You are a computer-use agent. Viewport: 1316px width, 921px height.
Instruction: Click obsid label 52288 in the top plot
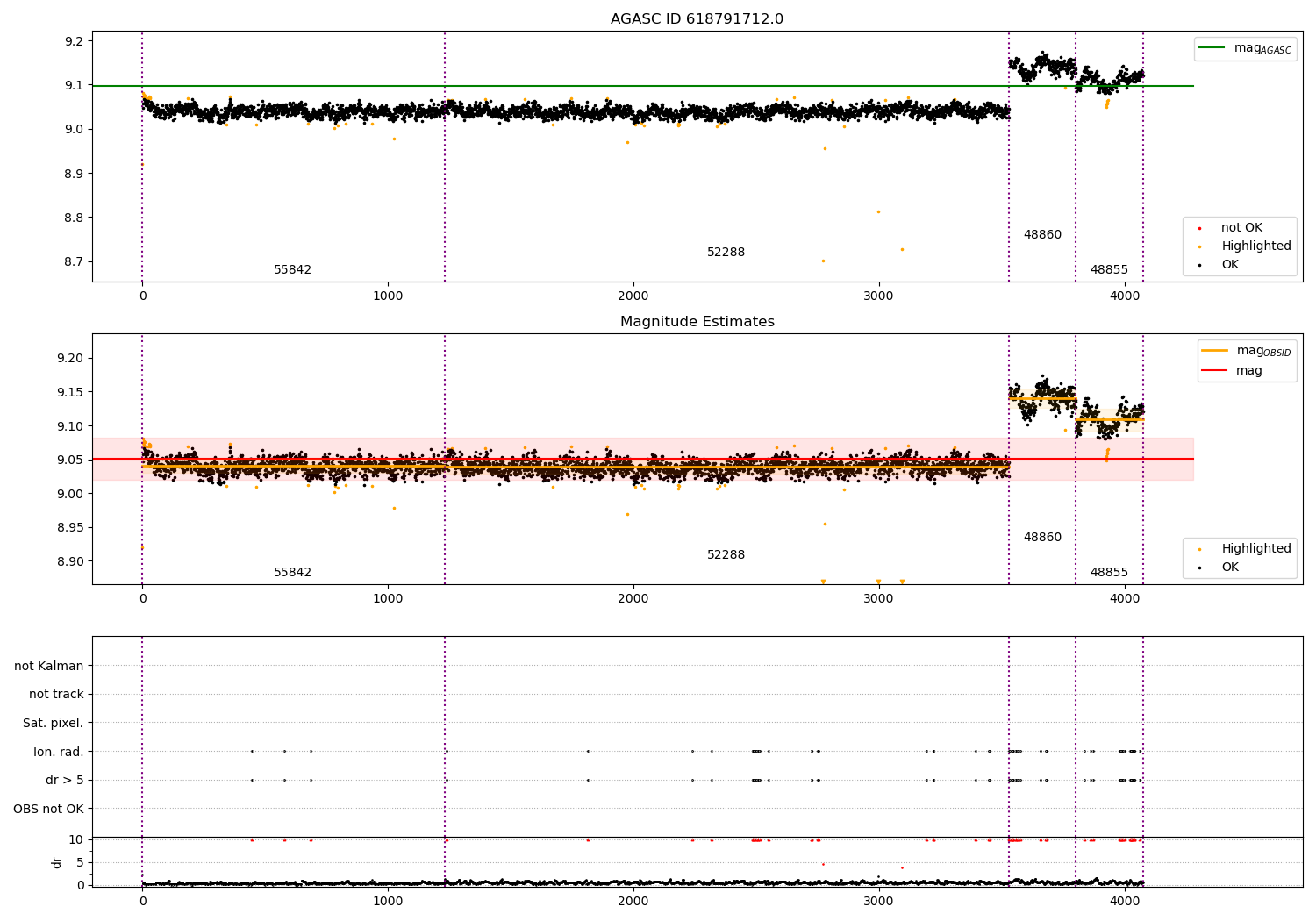coord(726,253)
